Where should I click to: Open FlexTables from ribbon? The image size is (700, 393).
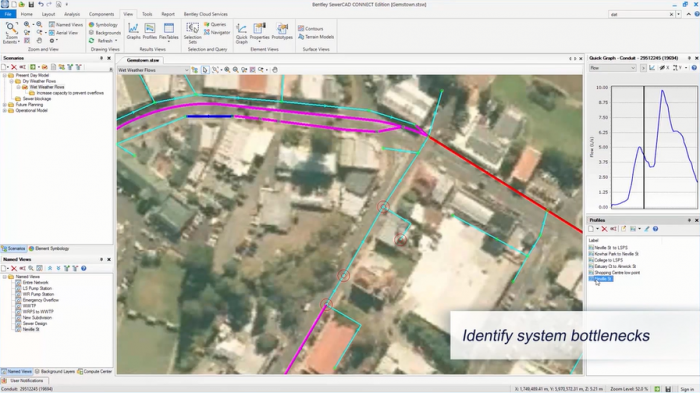coord(169,31)
